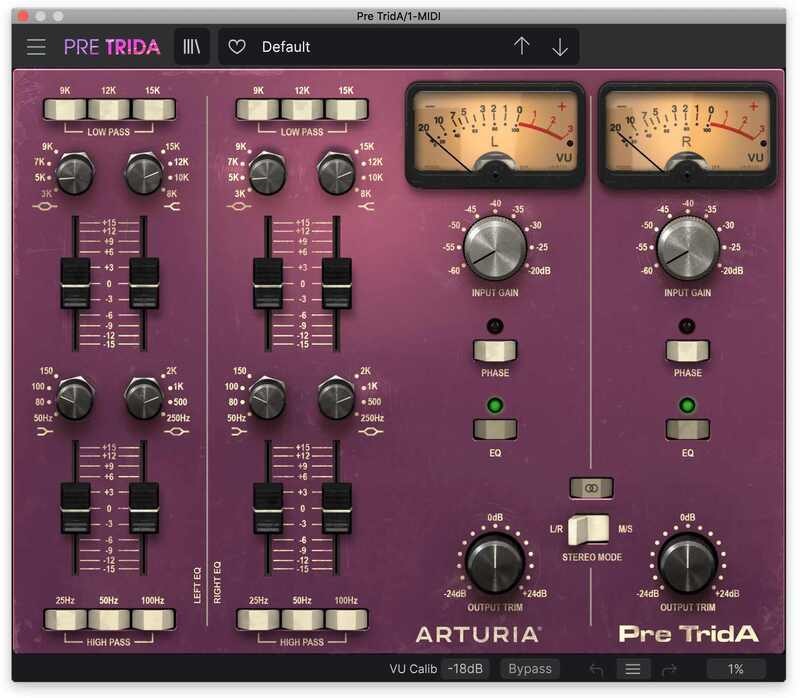
Task: Click the 1% CPU meter display
Action: [x=736, y=669]
